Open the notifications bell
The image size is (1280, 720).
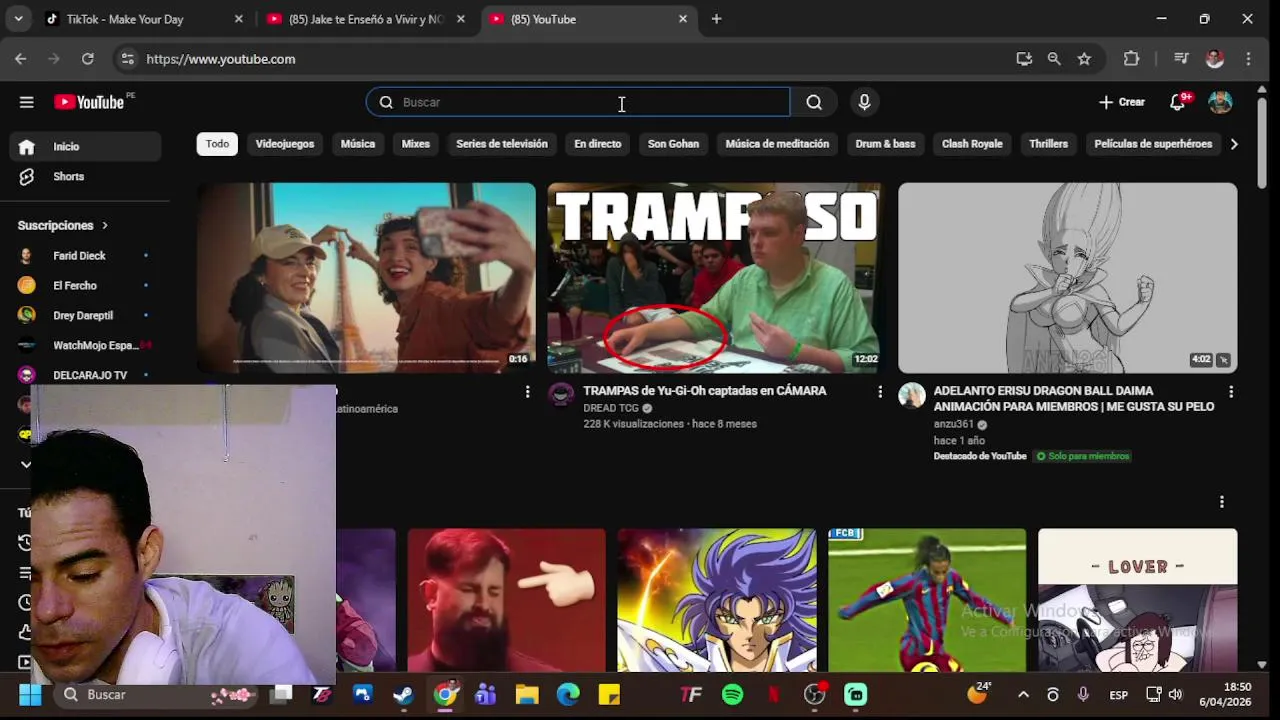[x=1178, y=102]
